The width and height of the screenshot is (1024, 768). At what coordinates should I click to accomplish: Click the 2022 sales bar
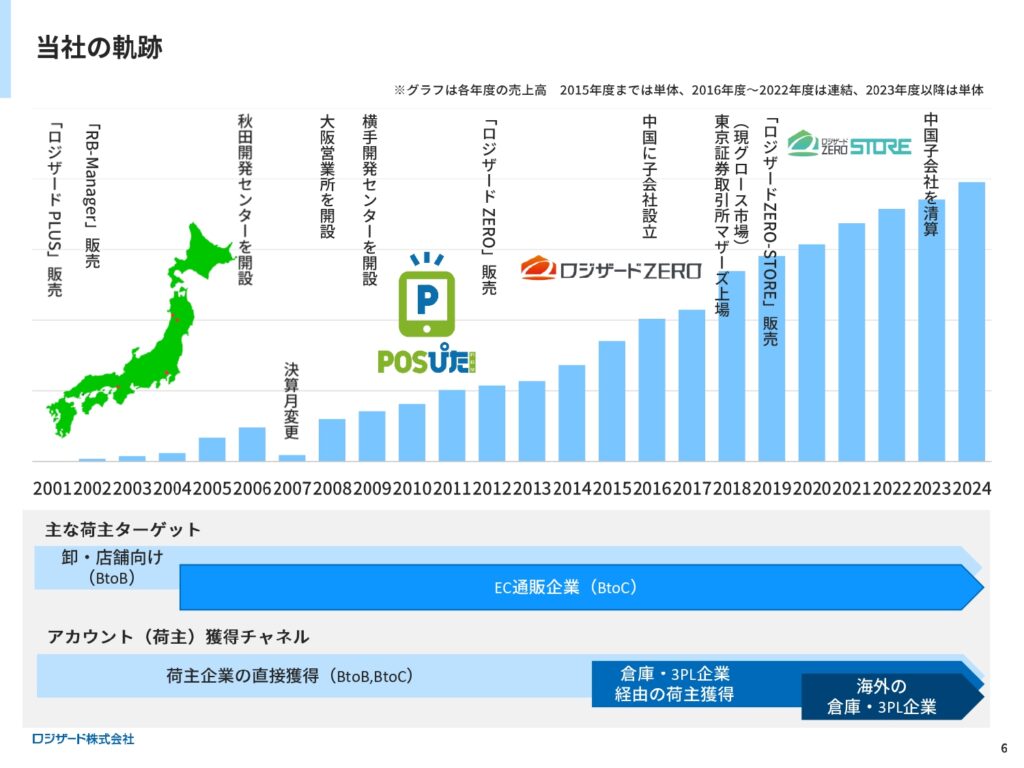(891, 335)
